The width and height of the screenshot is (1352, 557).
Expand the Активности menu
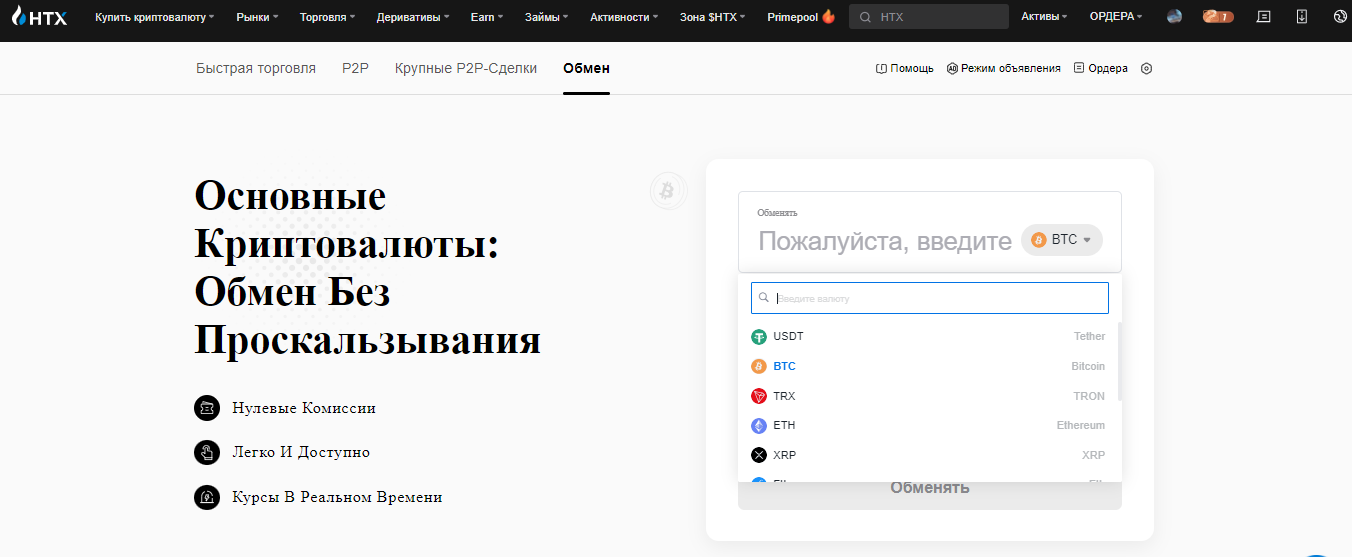coord(624,17)
